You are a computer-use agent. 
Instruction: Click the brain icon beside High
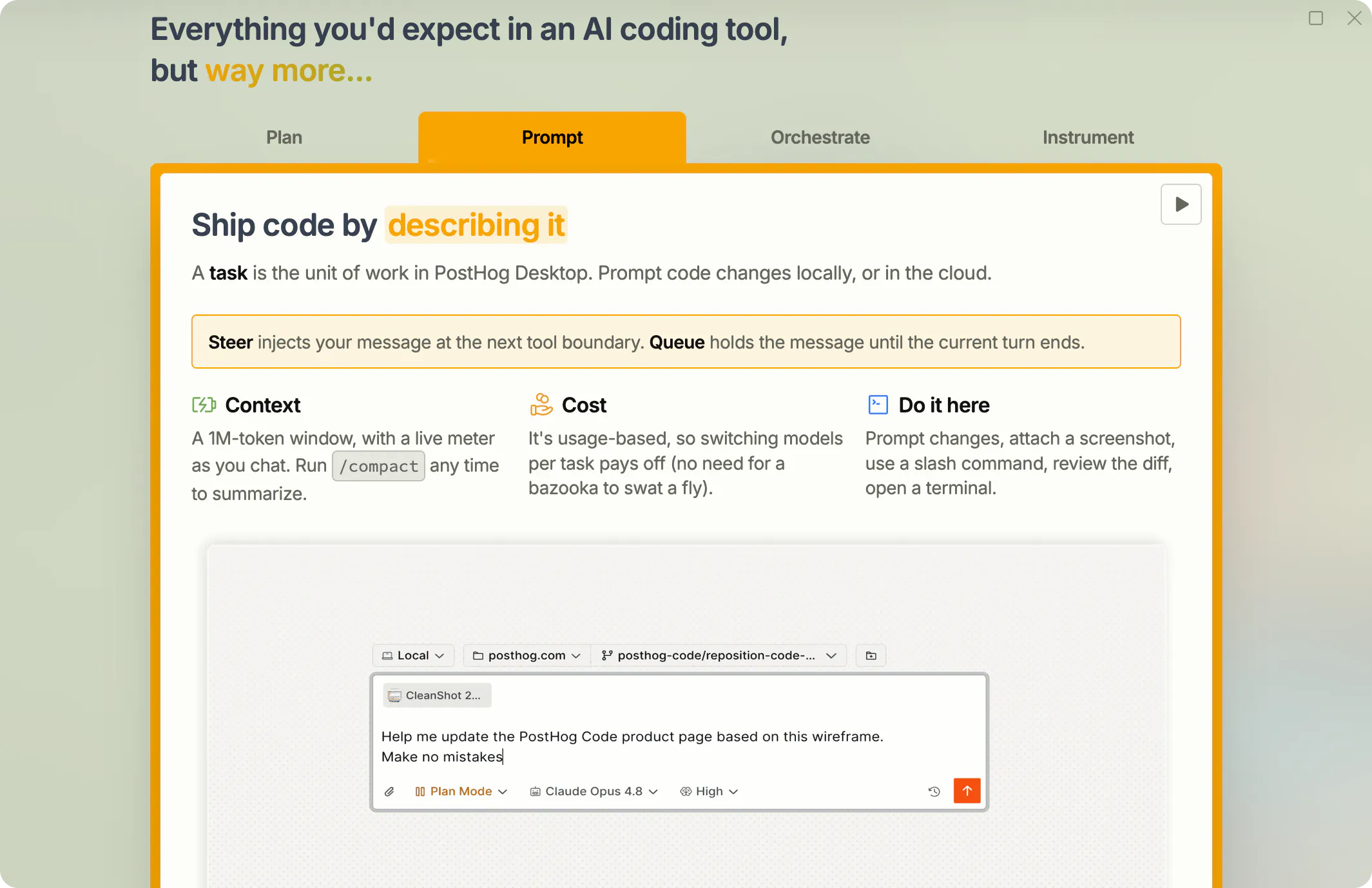pyautogui.click(x=686, y=791)
